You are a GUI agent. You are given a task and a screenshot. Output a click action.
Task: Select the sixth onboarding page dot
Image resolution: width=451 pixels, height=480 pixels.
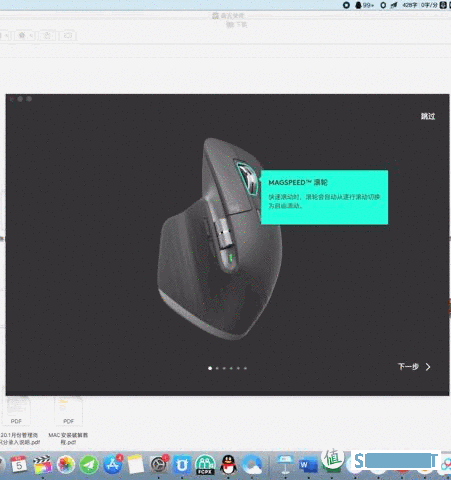(x=245, y=368)
